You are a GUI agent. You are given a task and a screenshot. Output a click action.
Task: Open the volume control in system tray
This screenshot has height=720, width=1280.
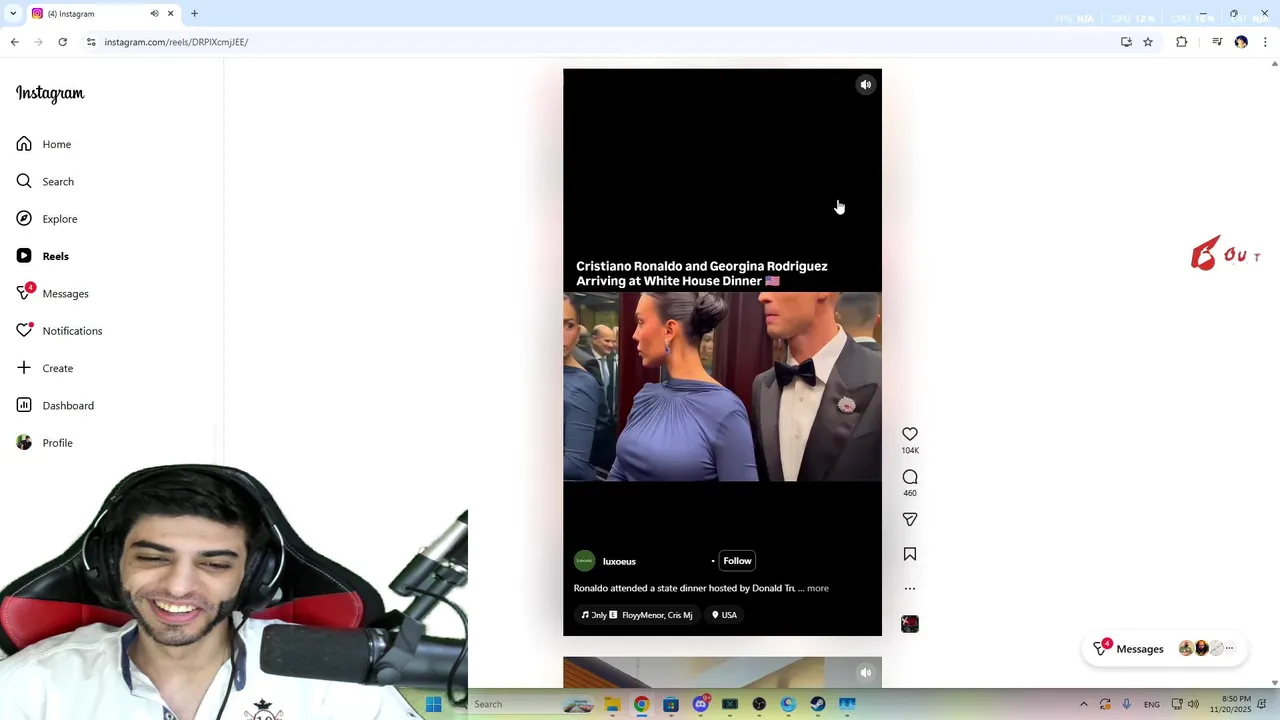1193,704
